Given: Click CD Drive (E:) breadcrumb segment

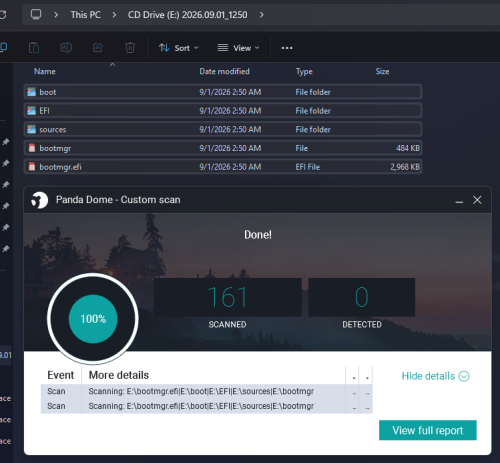Looking at the screenshot, I should (188, 15).
